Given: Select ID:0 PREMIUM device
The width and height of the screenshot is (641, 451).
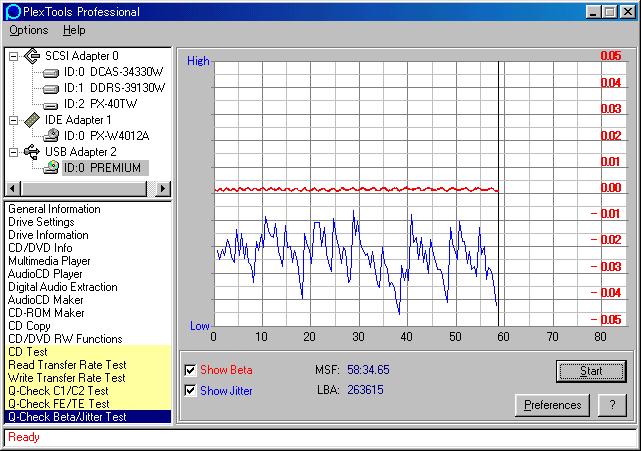Looking at the screenshot, I should pos(105,168).
